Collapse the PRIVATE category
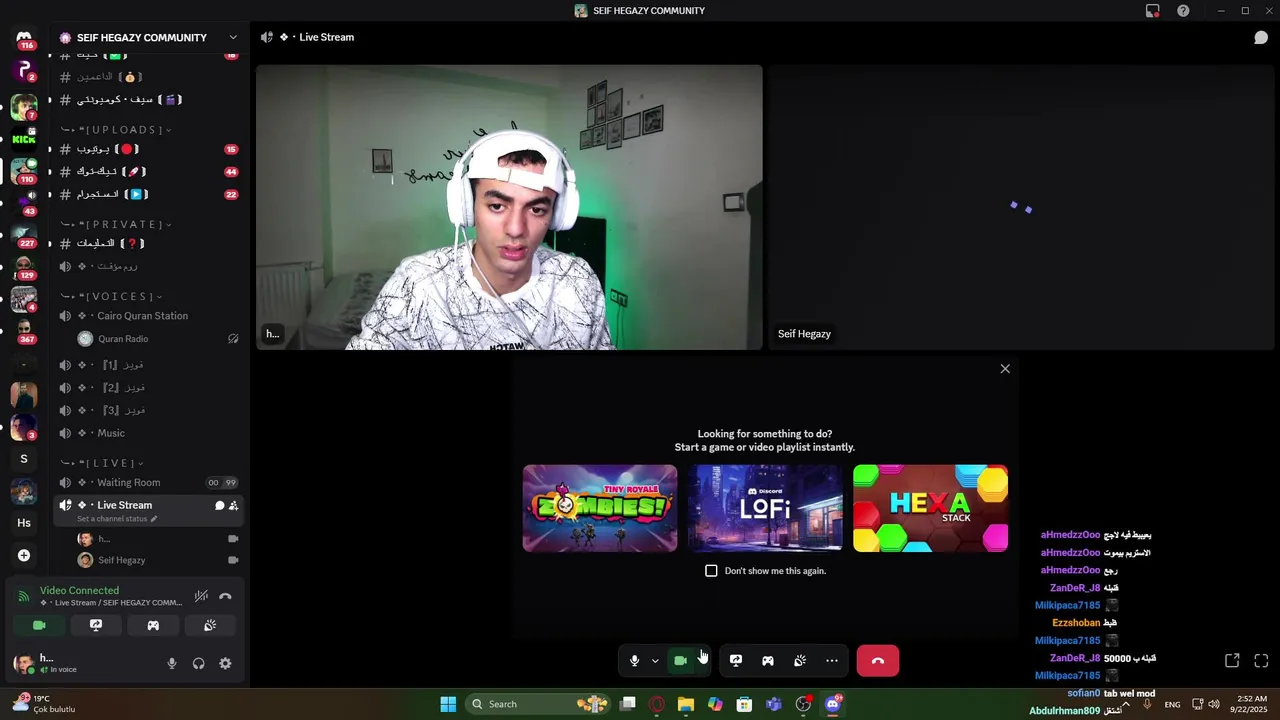Viewport: 1280px width, 720px height. 116,225
